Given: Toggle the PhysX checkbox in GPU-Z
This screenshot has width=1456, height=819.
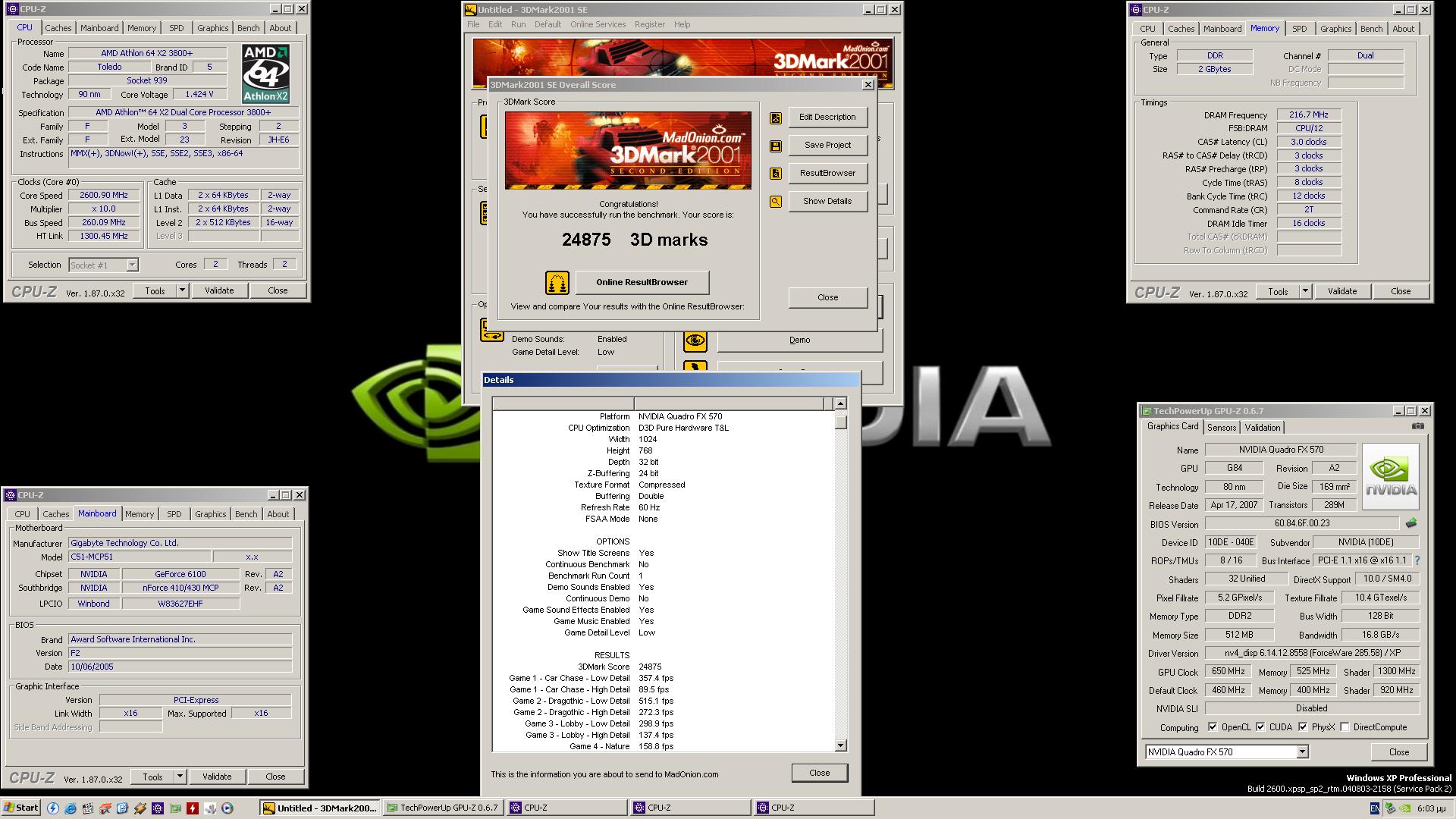Looking at the screenshot, I should [1302, 727].
